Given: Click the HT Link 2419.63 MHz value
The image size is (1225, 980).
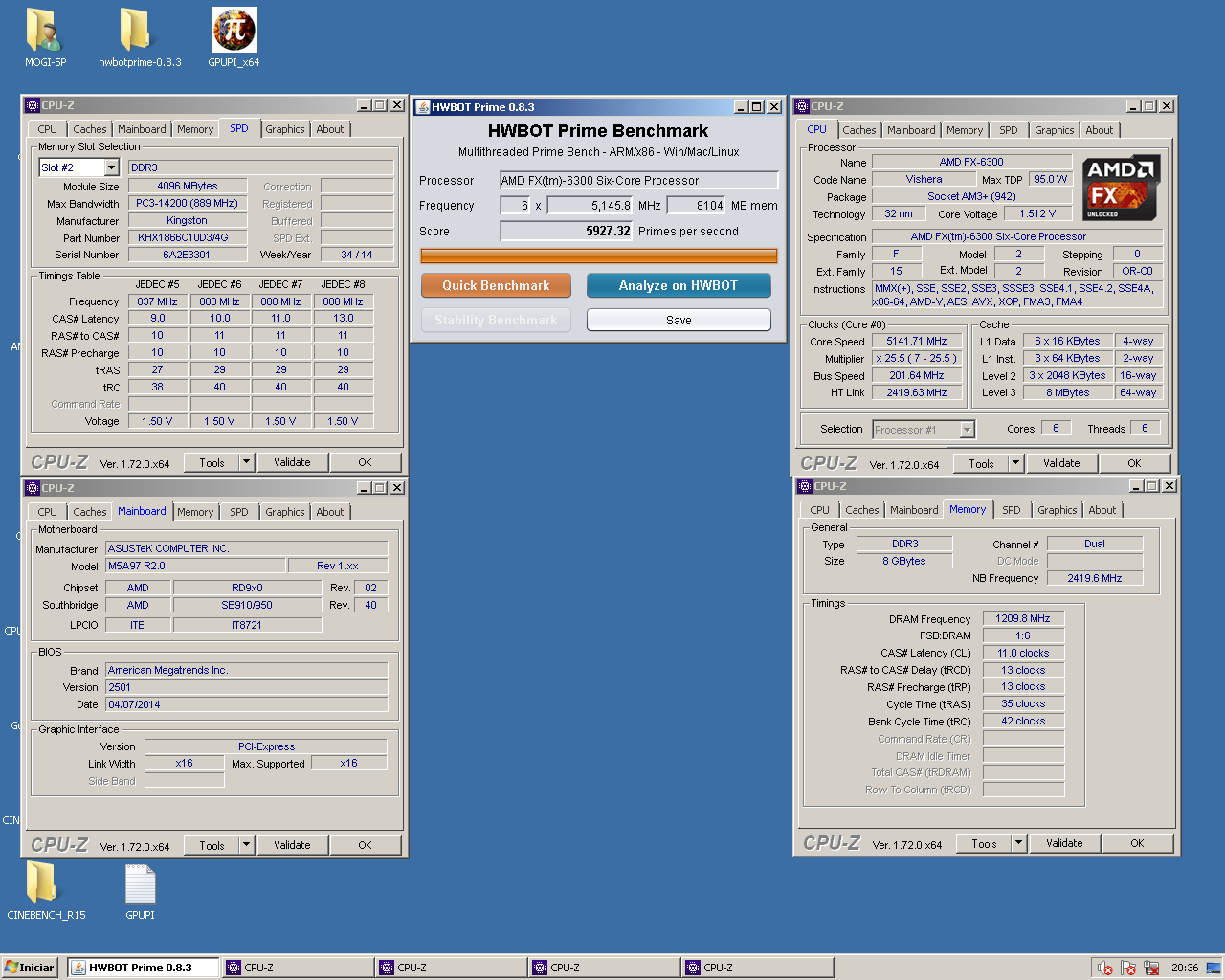Looking at the screenshot, I should (916, 392).
